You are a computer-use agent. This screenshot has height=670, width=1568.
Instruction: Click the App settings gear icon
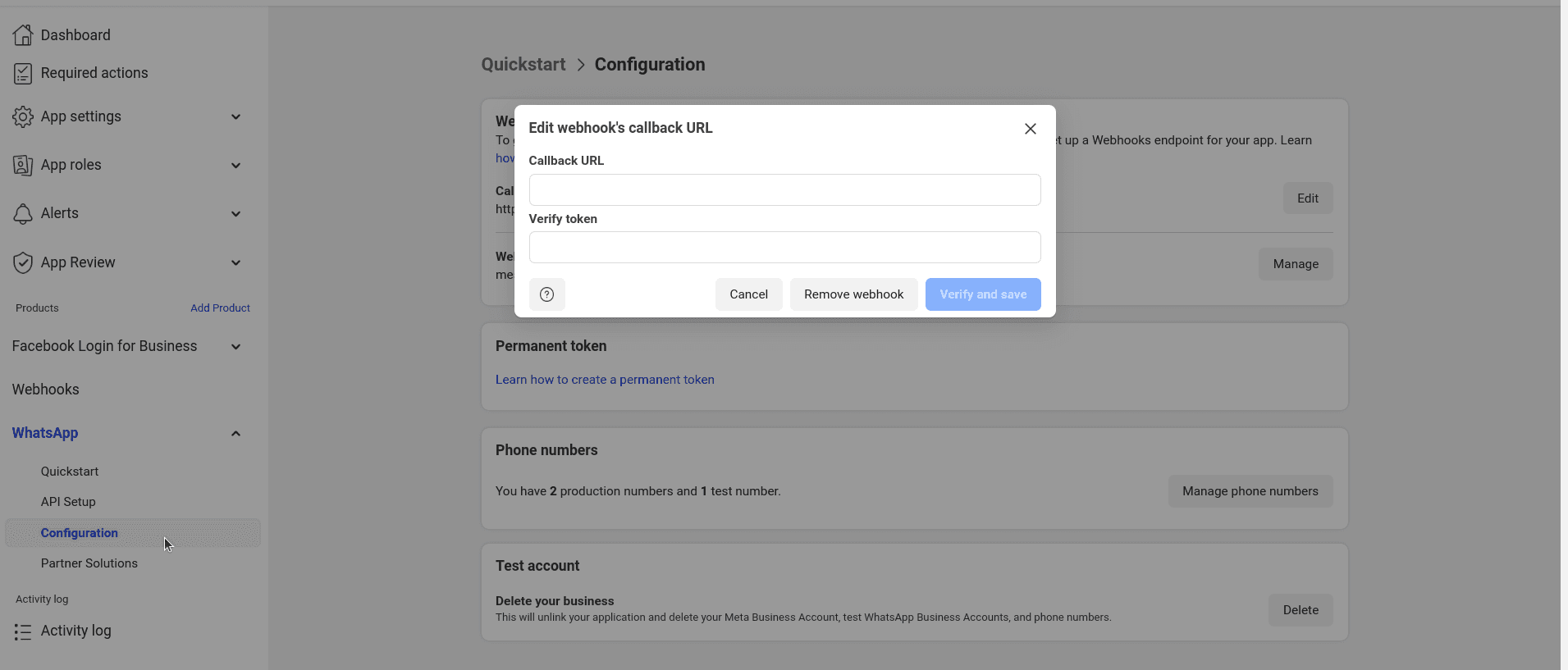coord(23,116)
